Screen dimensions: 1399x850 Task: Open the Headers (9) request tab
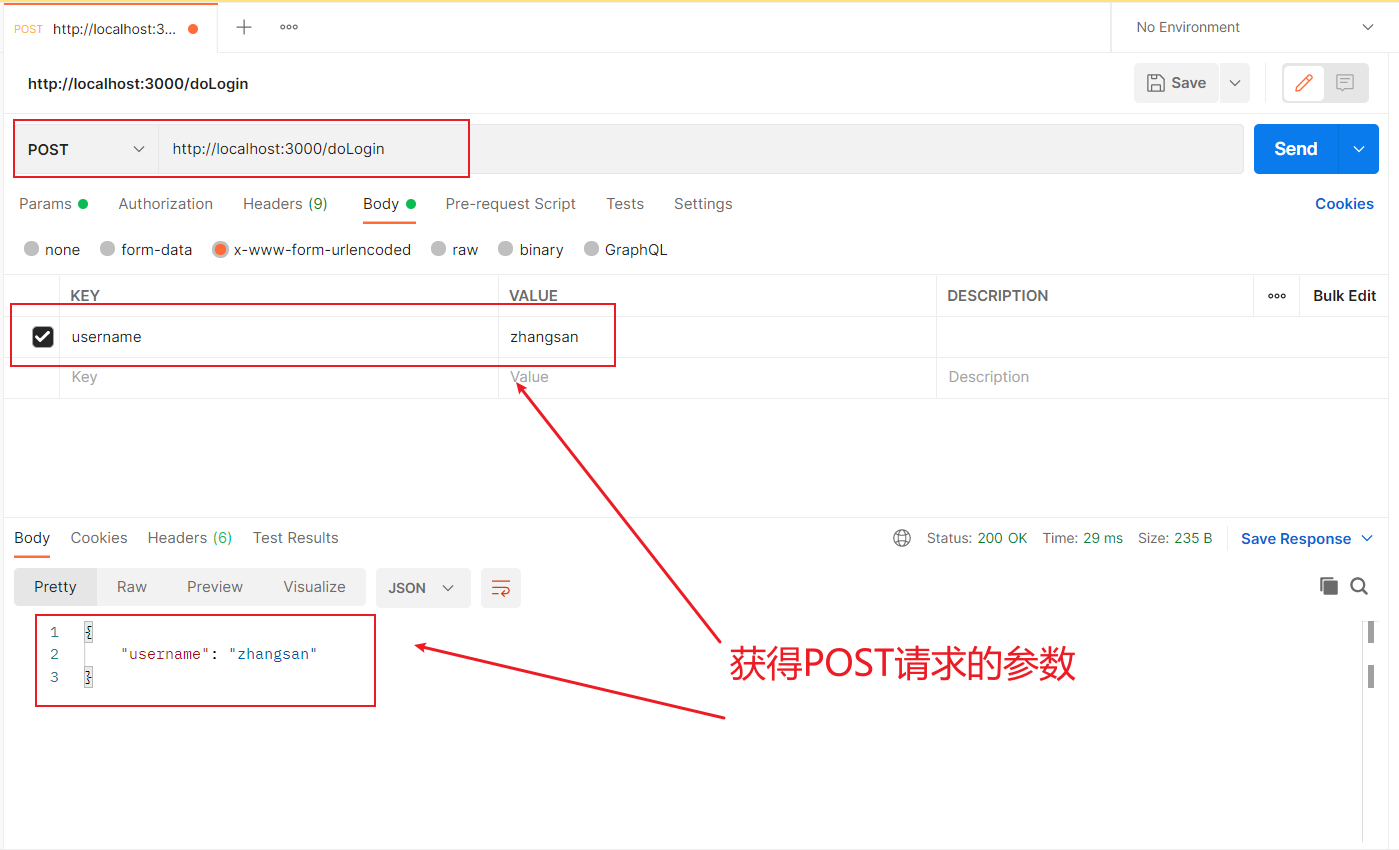pyautogui.click(x=285, y=204)
